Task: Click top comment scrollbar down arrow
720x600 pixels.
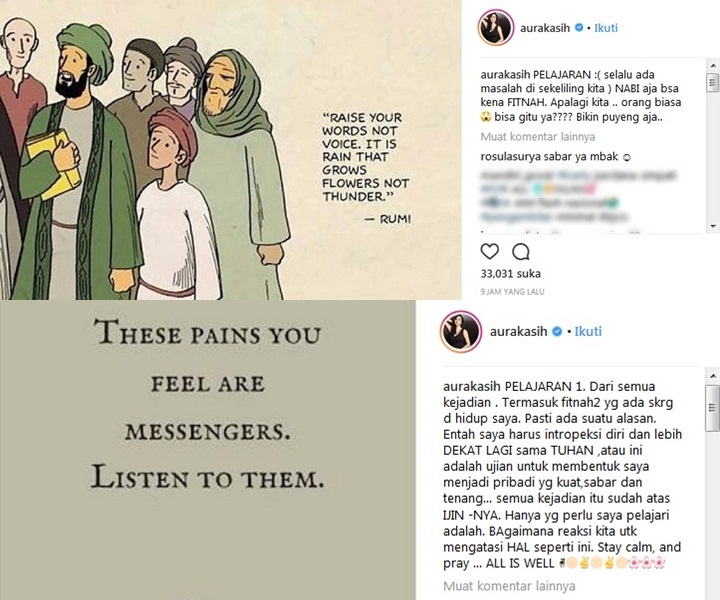Action: (x=713, y=226)
